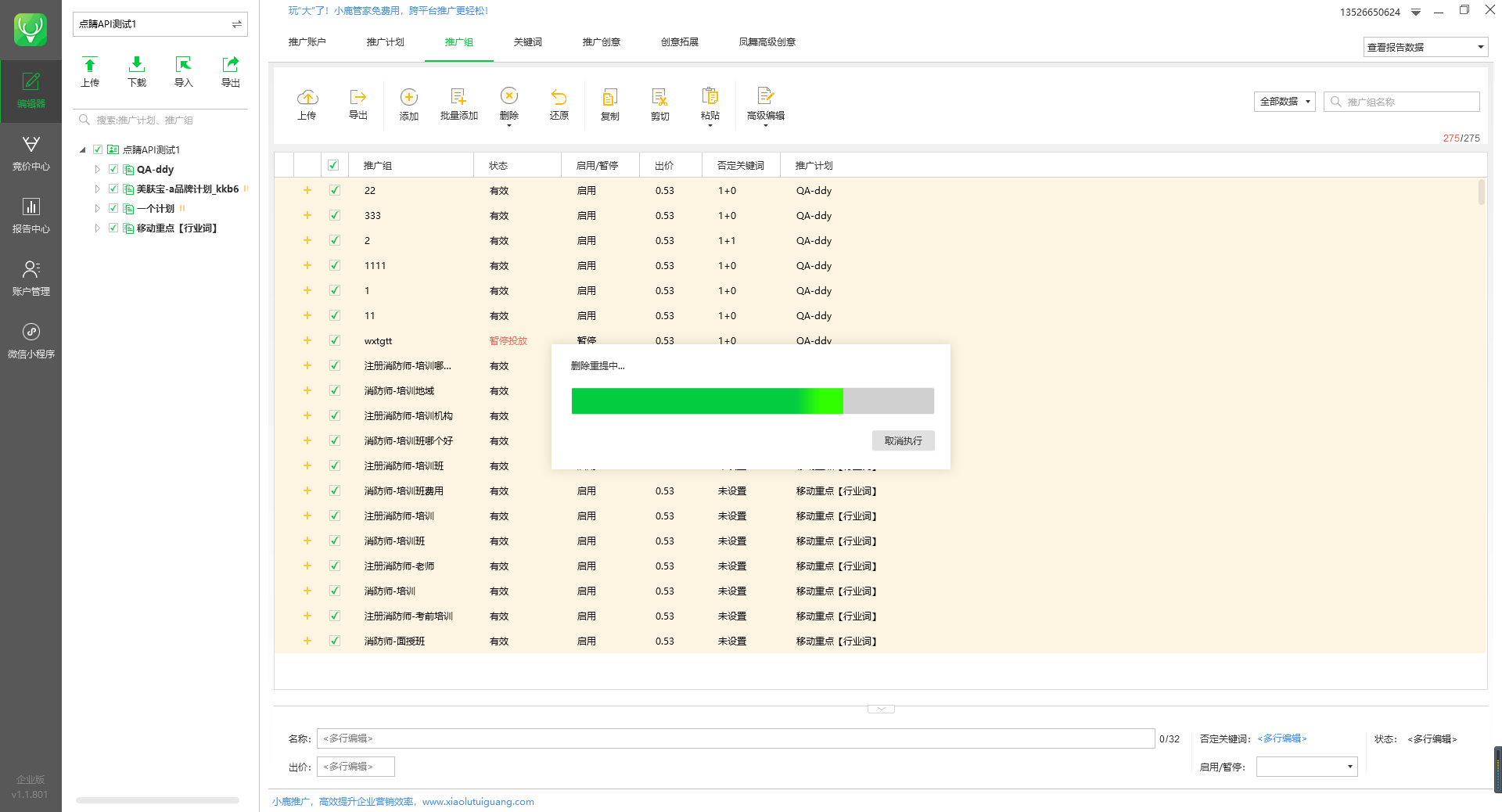Screen dimensions: 1502x812
Task: Toggle the select-all header checkbox
Action: [333, 165]
